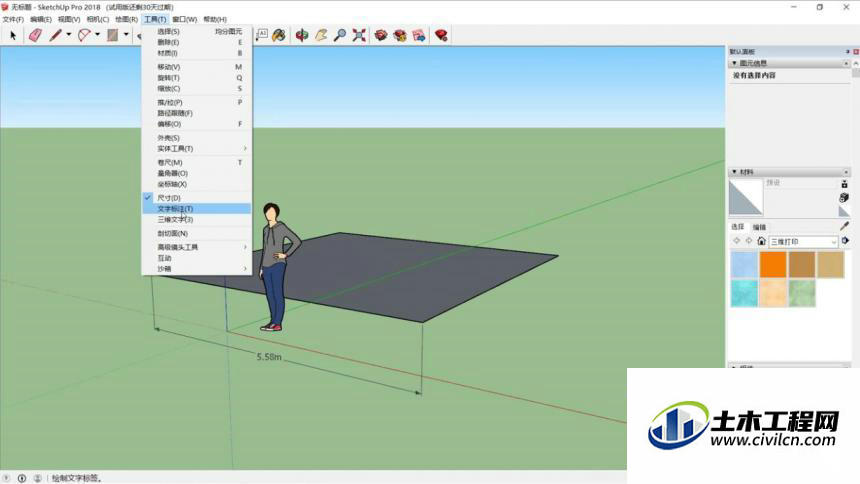Open the 相机(C) menu

(x=98, y=19)
